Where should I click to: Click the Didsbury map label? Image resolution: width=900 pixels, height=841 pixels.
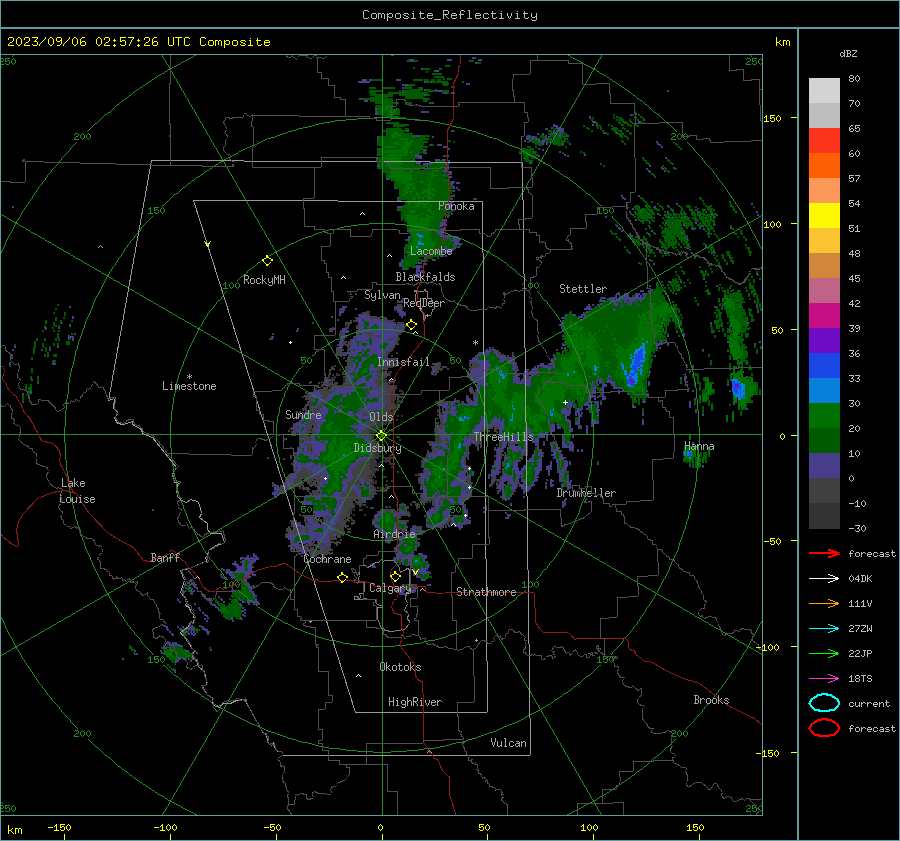pos(377,448)
